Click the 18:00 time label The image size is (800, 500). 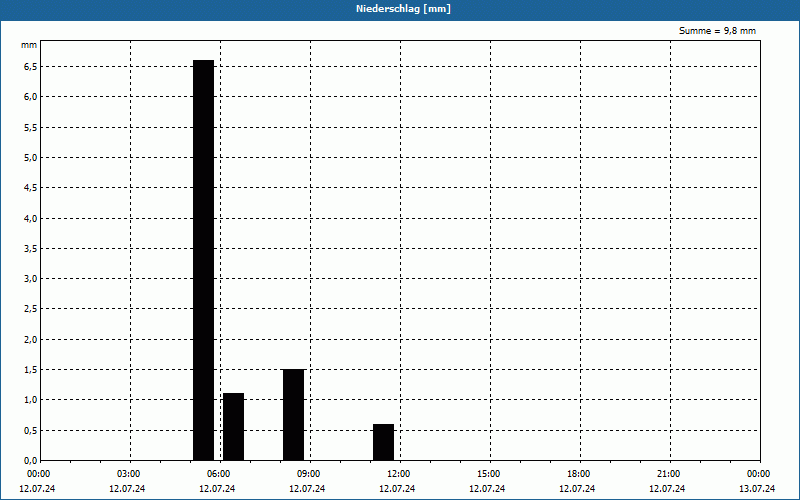579,474
